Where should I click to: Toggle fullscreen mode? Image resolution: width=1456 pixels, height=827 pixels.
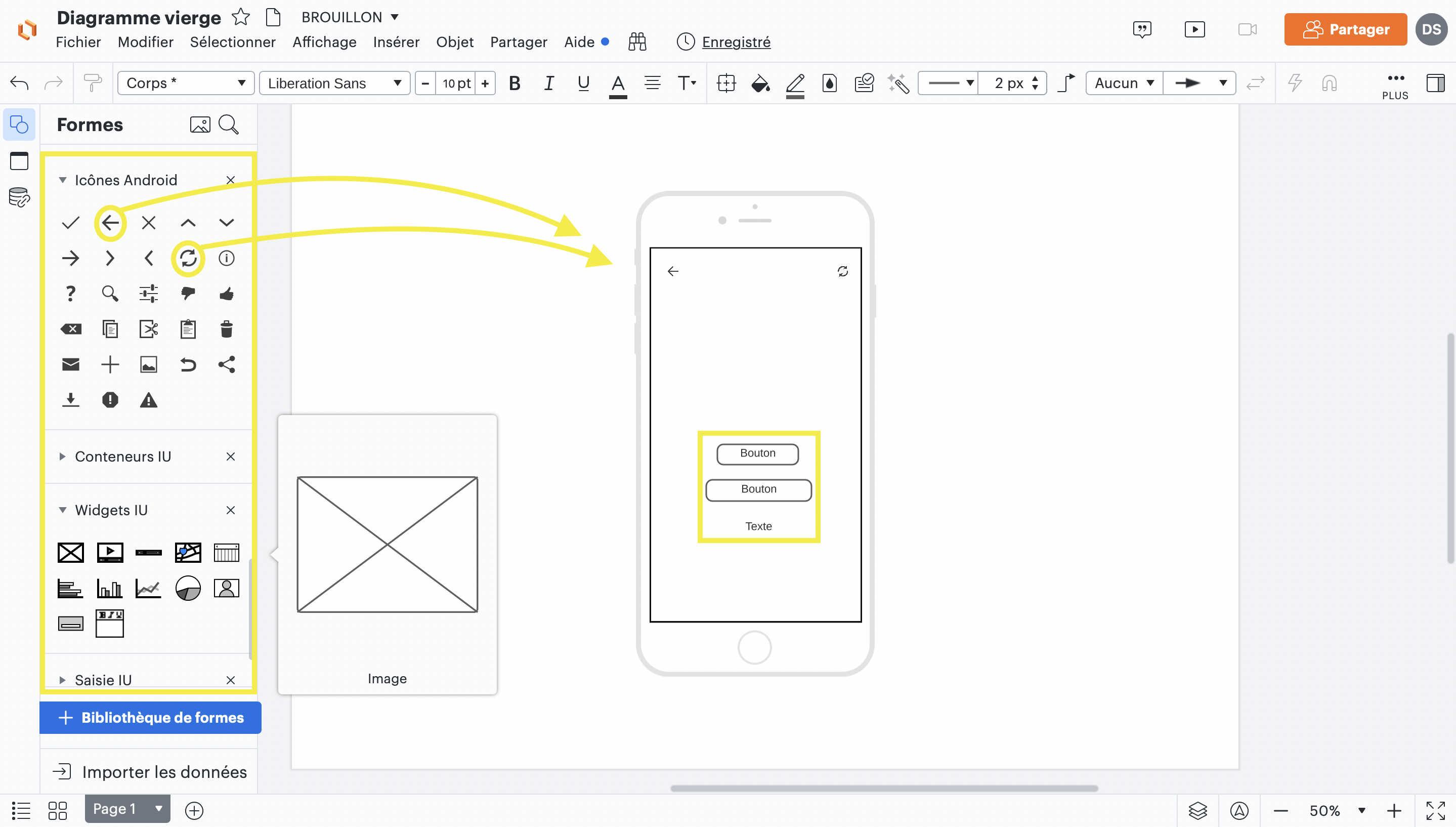(x=1436, y=810)
